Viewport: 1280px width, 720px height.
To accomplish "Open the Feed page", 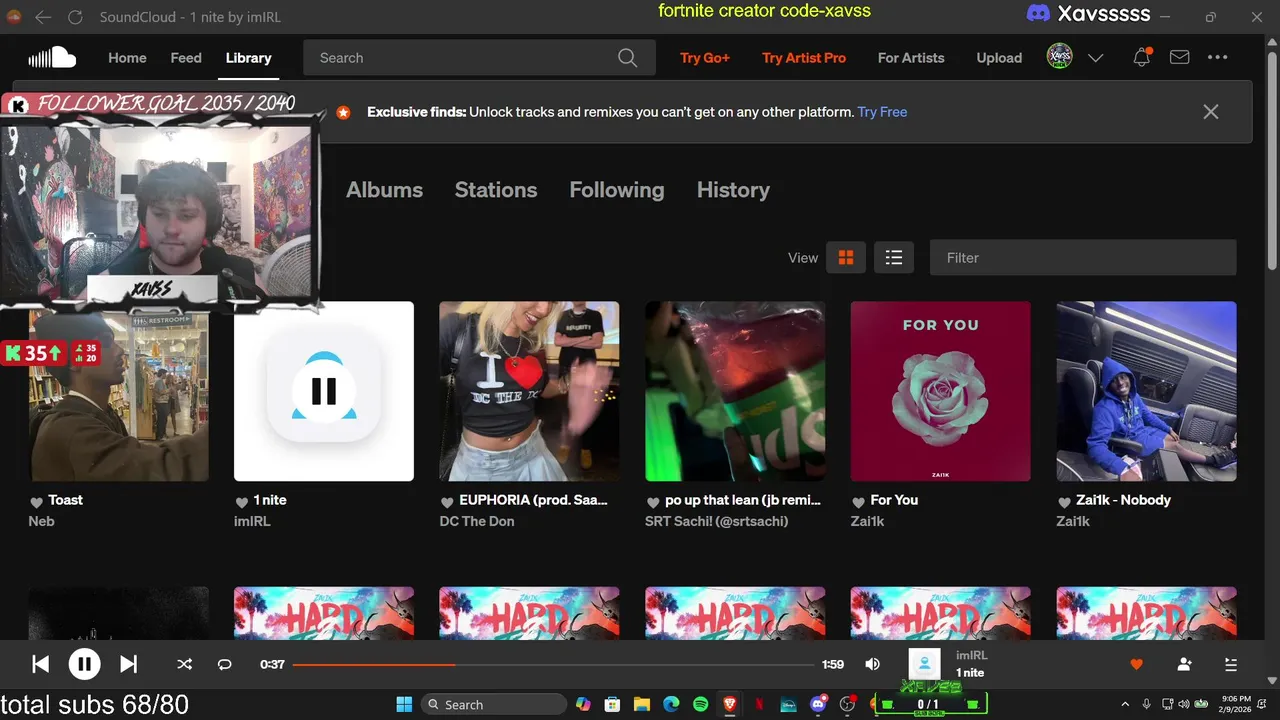I will tap(186, 58).
